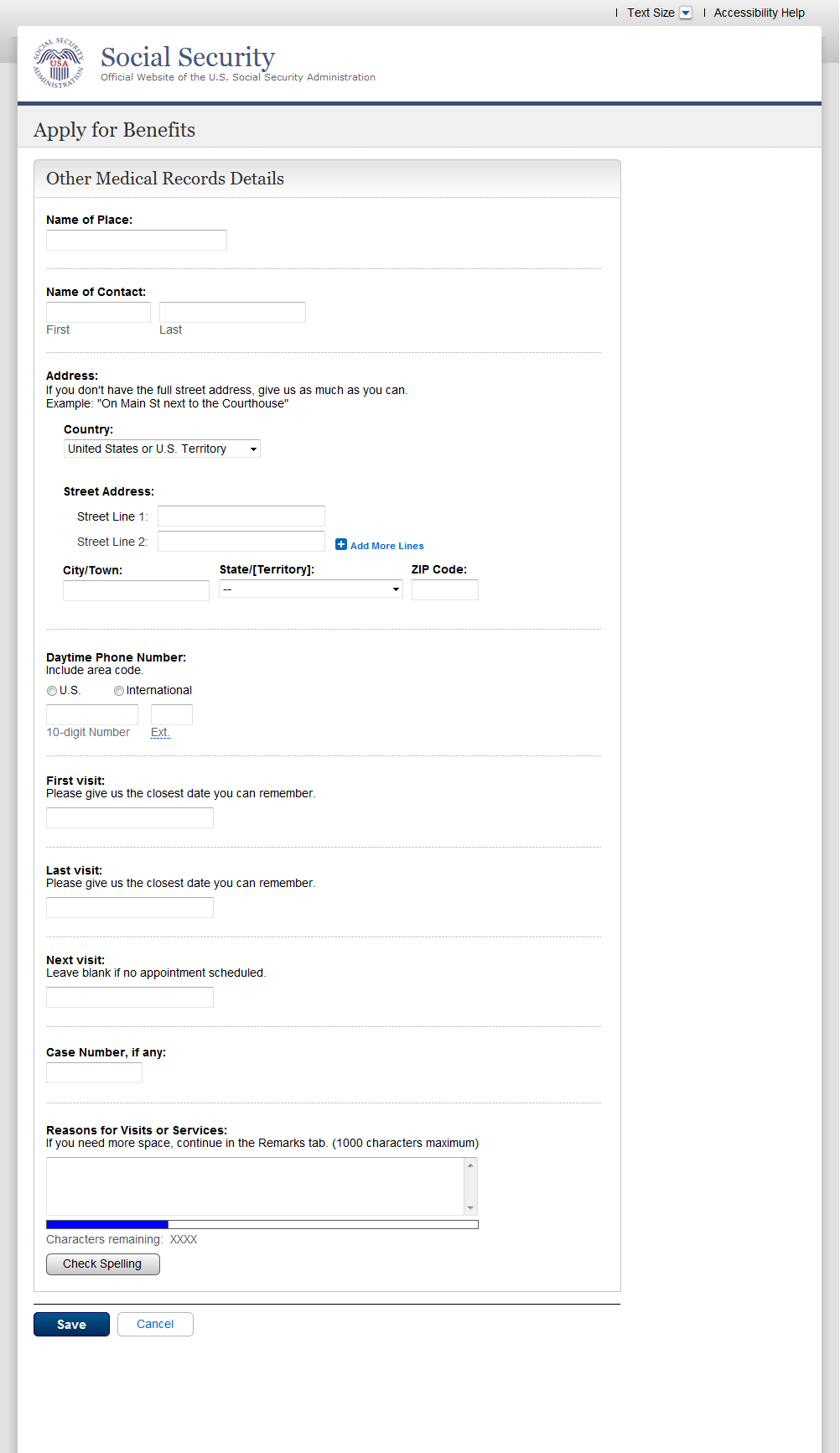Viewport: 840px width, 1453px height.
Task: Focus the contact First name field
Action: pos(98,312)
